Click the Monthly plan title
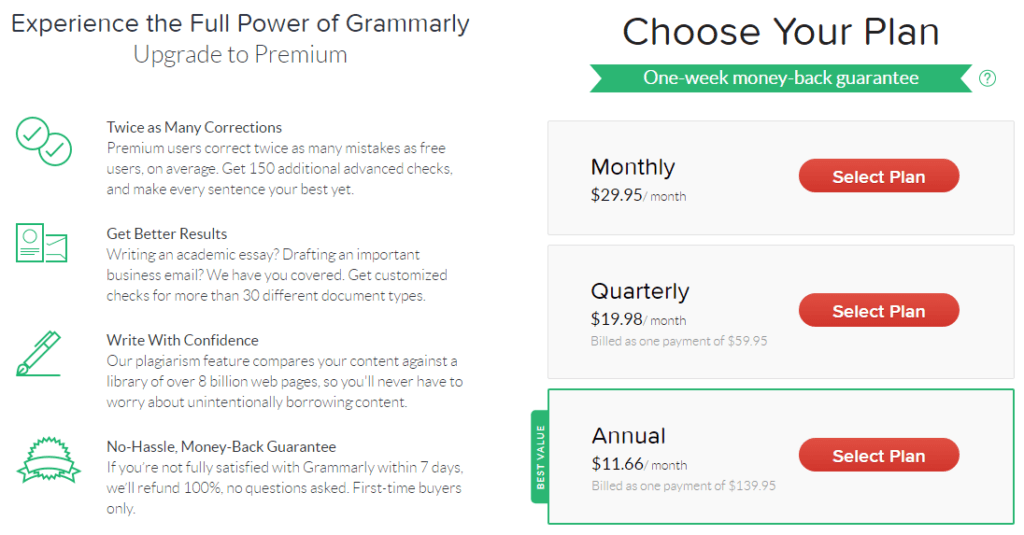1024x535 pixels. (x=633, y=167)
